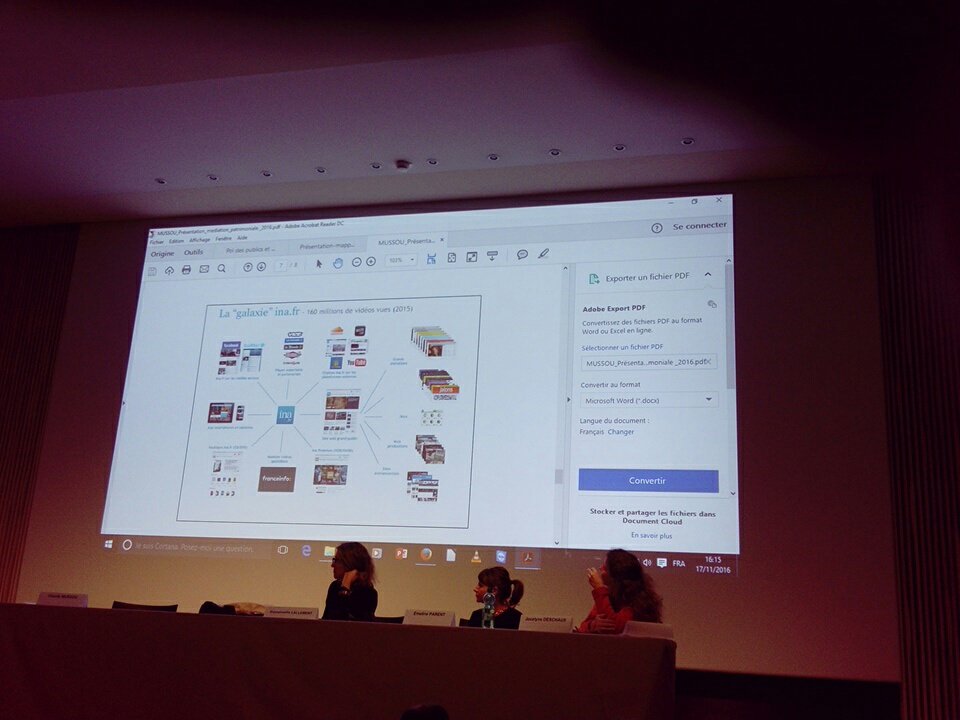Open the zoom percentage dropdown
This screenshot has width=960, height=720.
point(412,260)
